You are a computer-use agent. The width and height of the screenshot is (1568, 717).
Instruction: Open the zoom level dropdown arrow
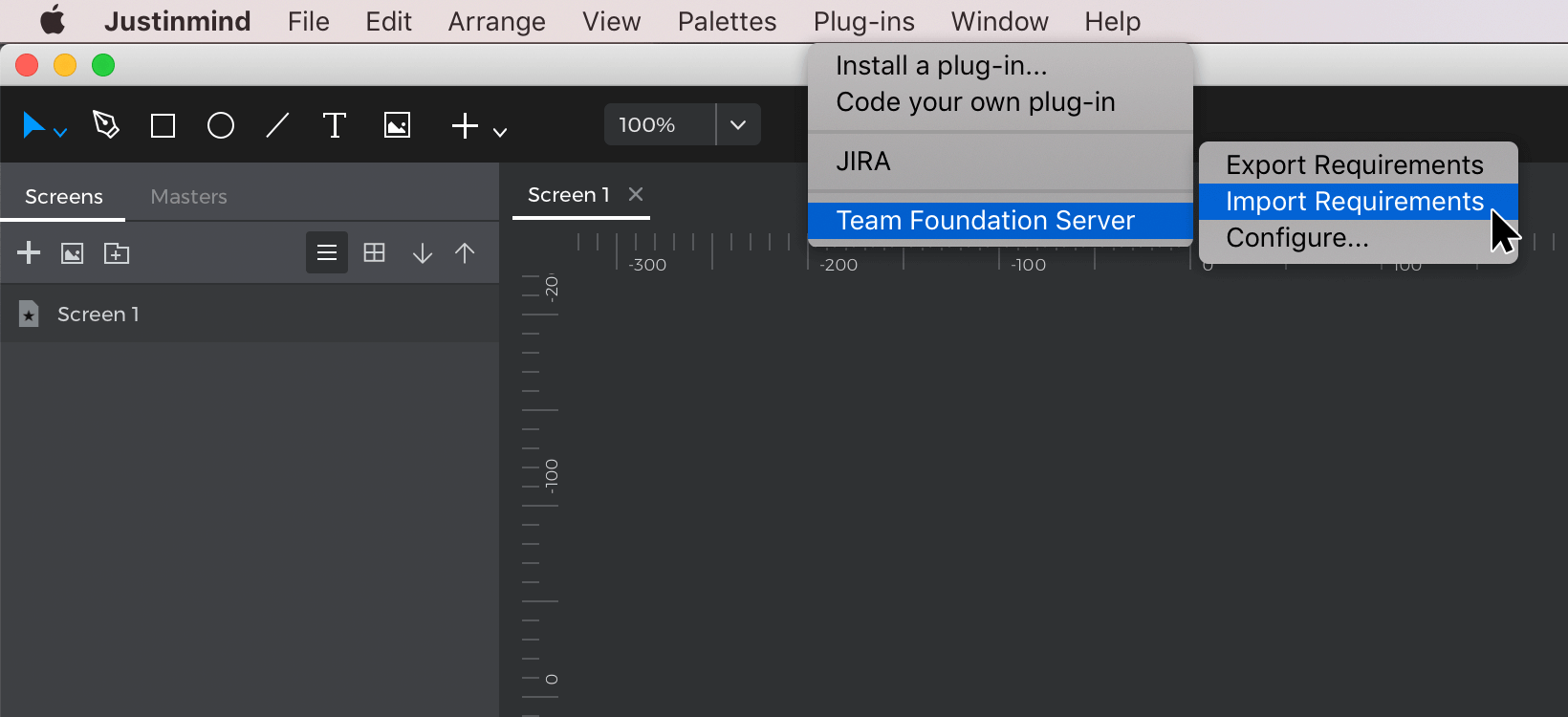(x=738, y=124)
